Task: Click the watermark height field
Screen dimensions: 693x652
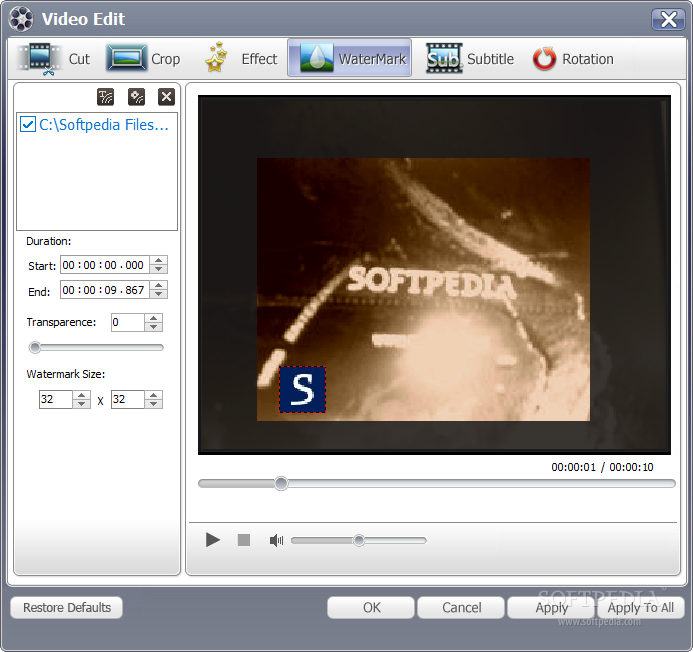Action: pos(127,399)
